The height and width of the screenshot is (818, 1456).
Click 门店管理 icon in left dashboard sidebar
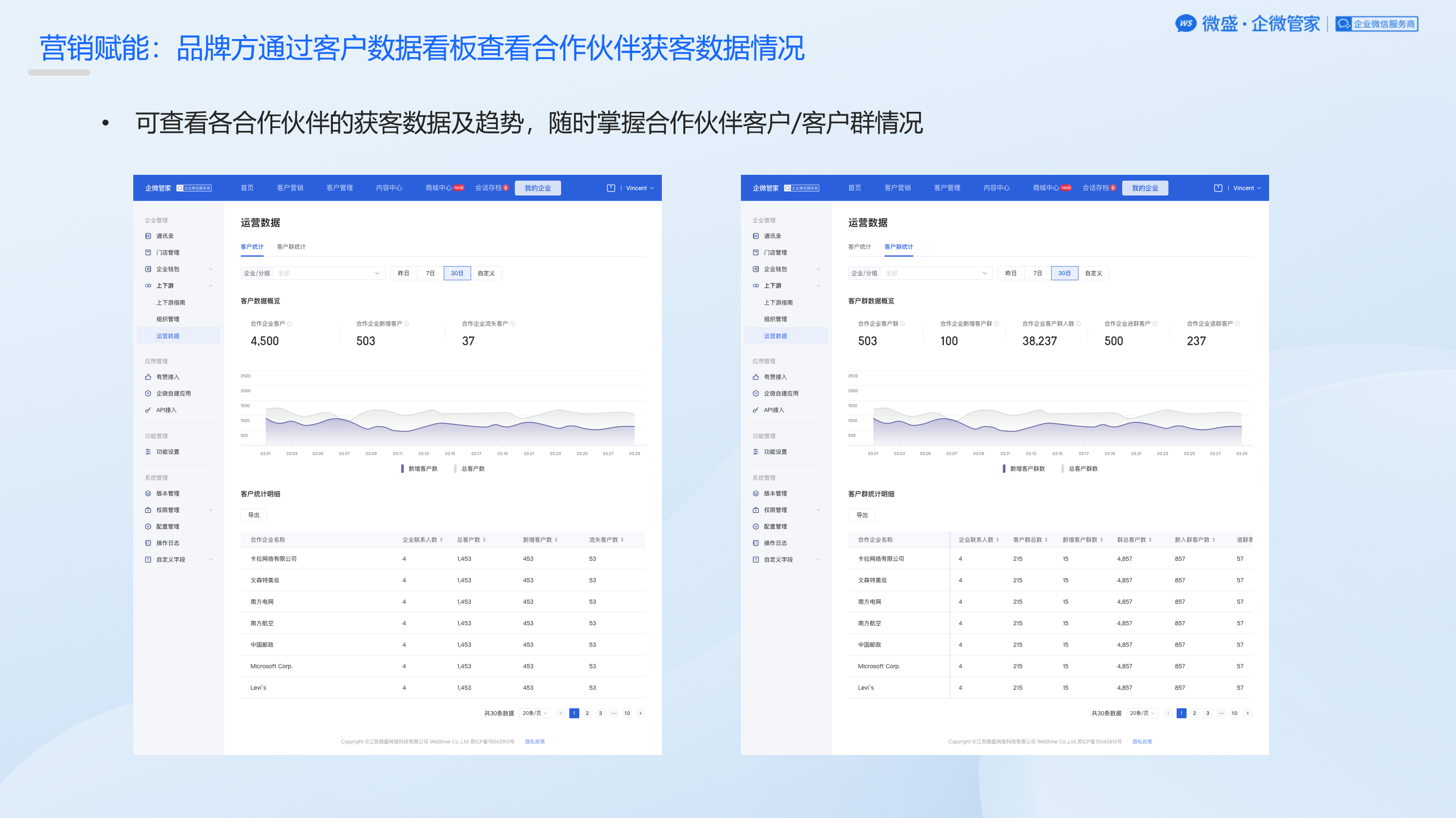pos(148,252)
